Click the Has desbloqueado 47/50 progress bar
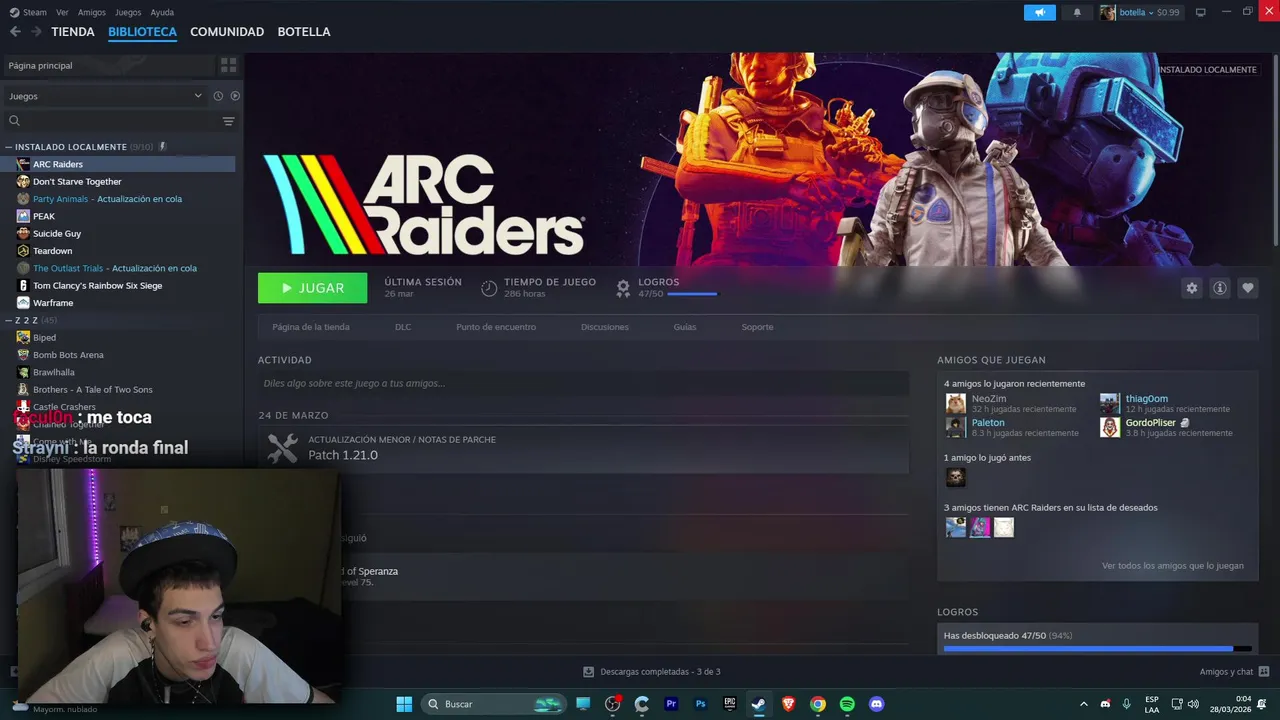 1098,648
